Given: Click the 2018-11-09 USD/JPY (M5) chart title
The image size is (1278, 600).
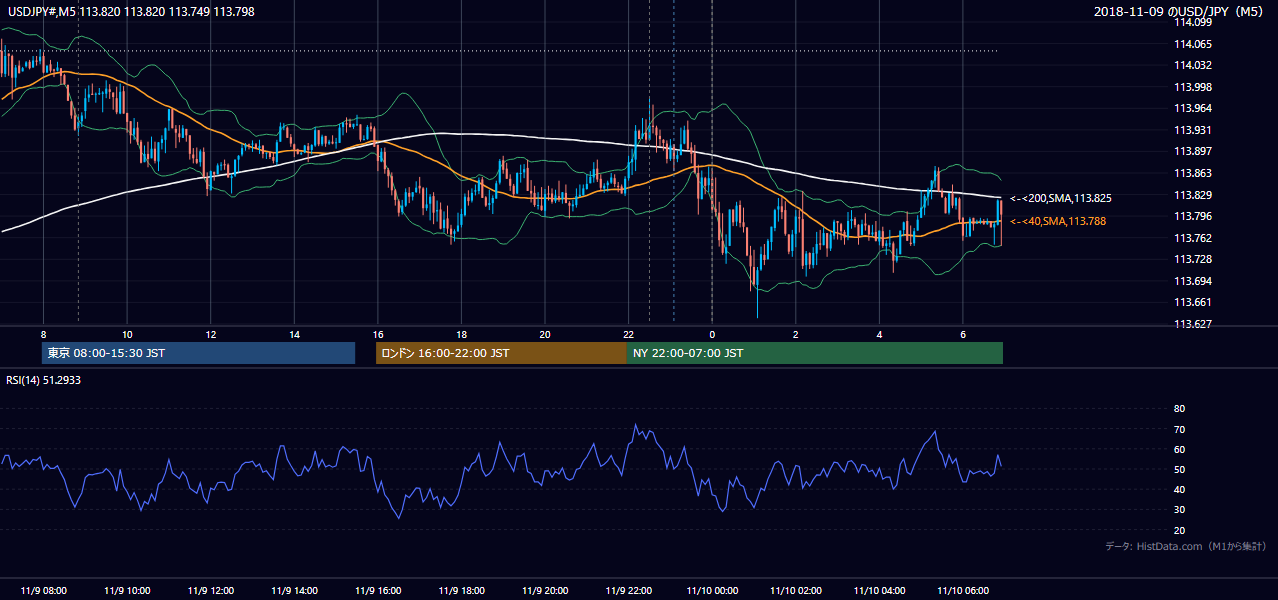Looking at the screenshot, I should coord(1180,11).
